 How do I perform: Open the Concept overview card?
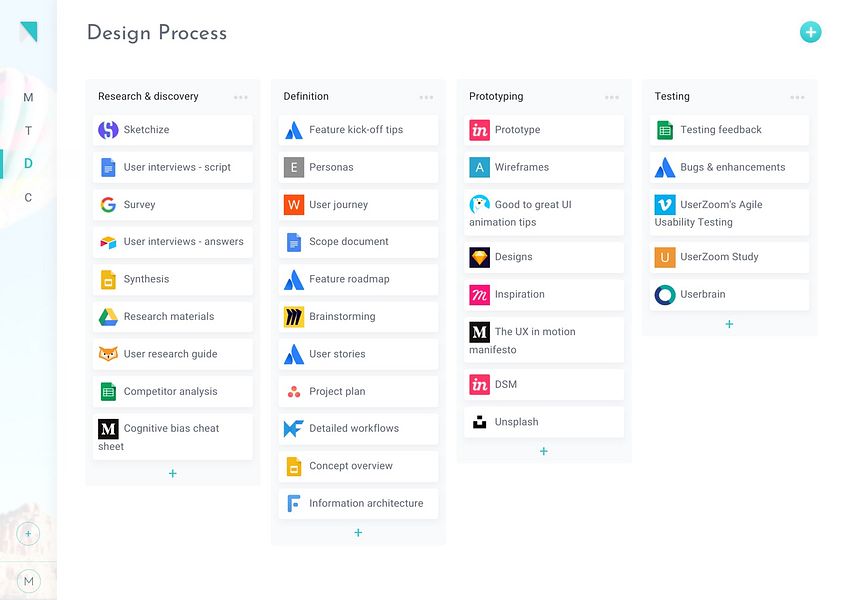pos(358,466)
